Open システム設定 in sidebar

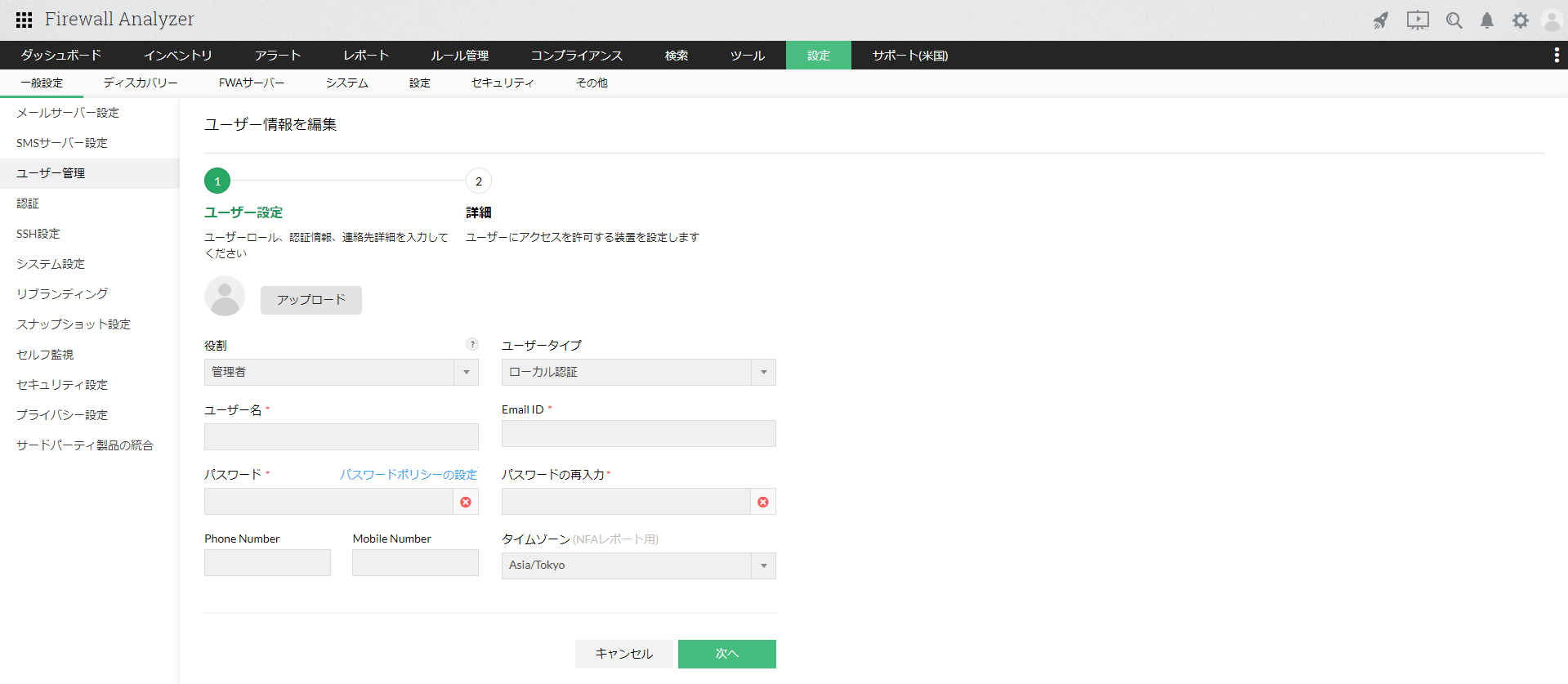90,264
